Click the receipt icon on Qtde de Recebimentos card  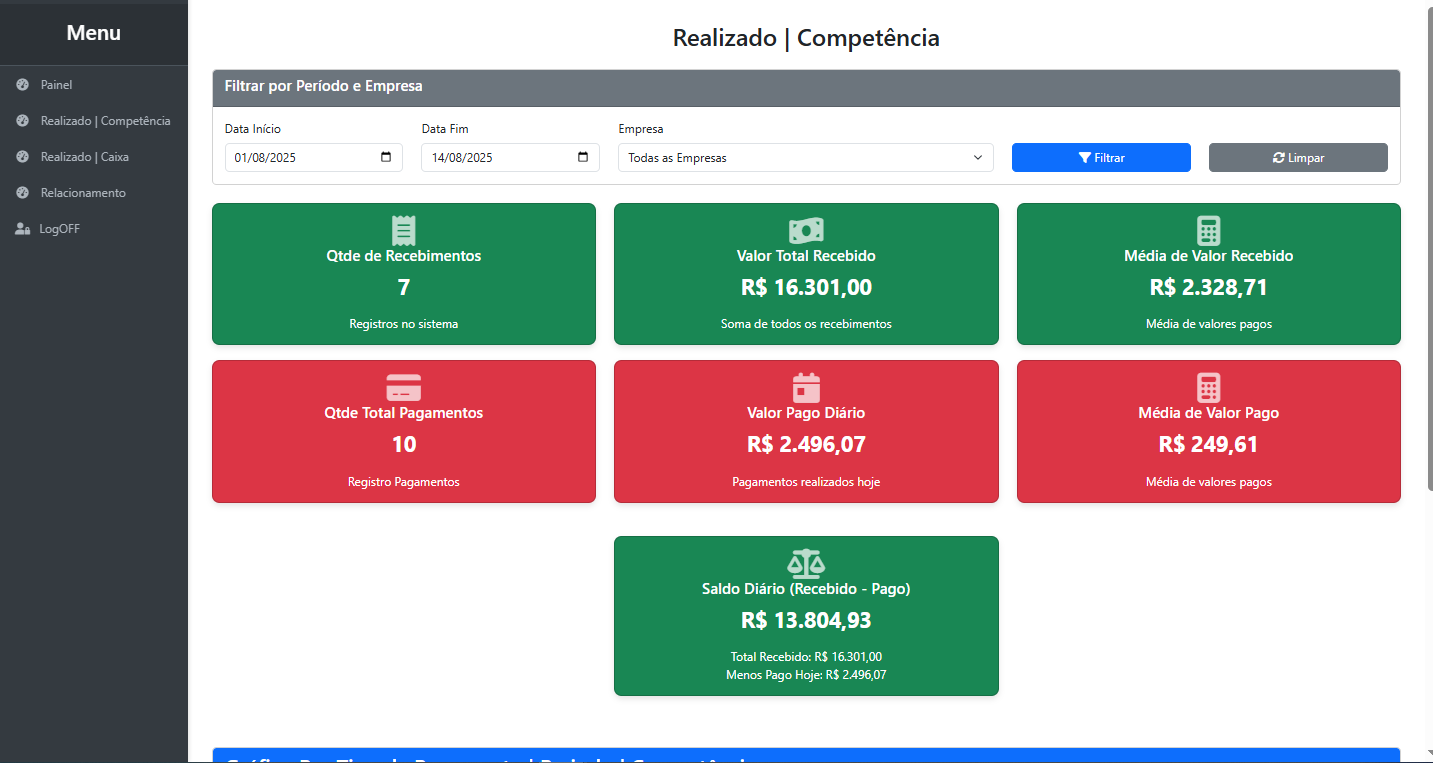(403, 229)
